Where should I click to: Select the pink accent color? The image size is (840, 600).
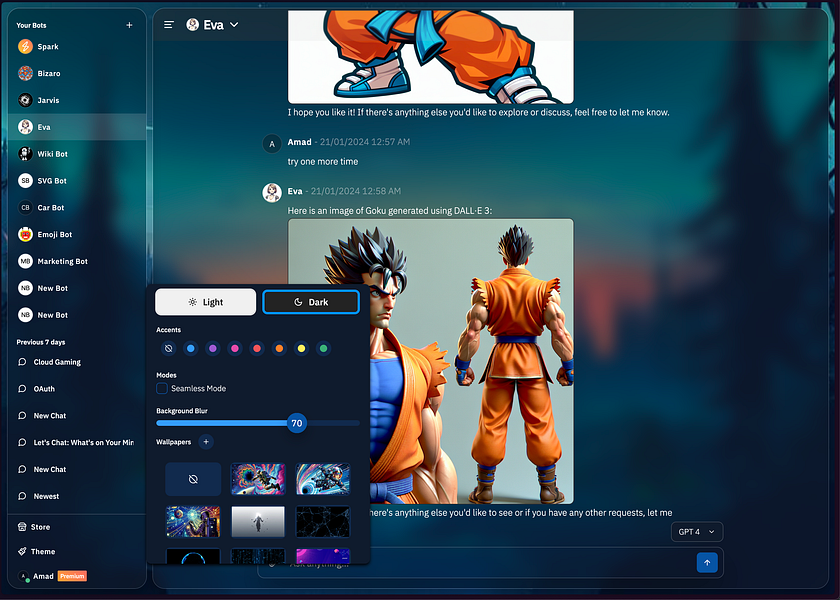(235, 349)
